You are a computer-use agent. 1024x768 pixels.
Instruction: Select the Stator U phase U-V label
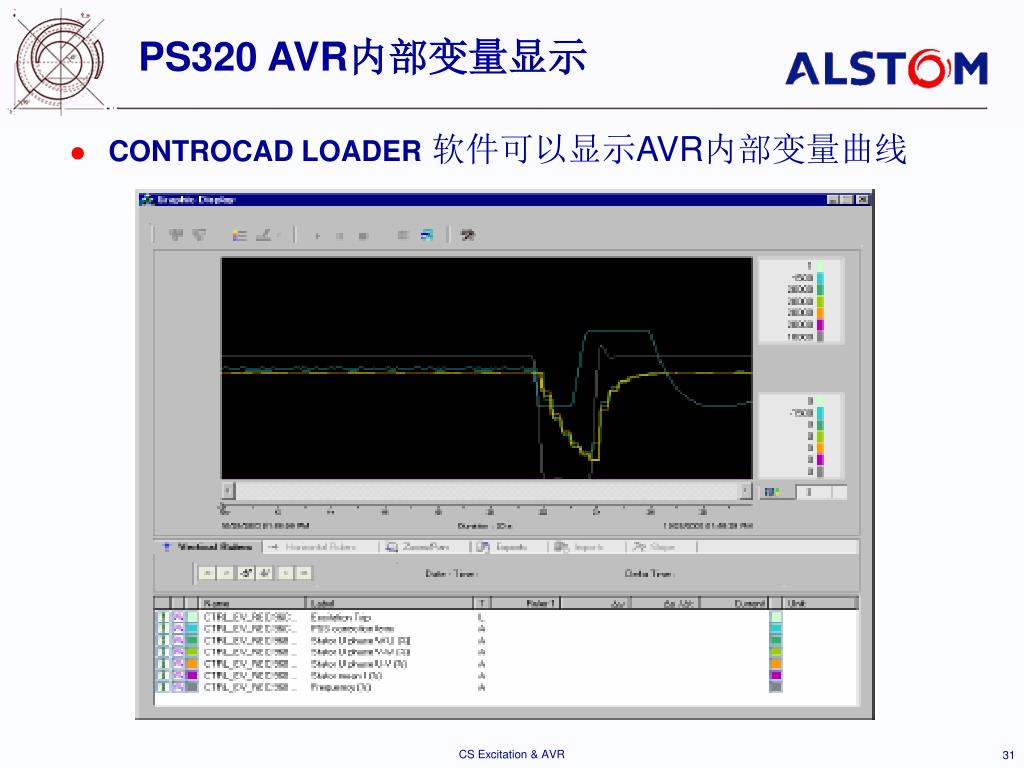[359, 664]
